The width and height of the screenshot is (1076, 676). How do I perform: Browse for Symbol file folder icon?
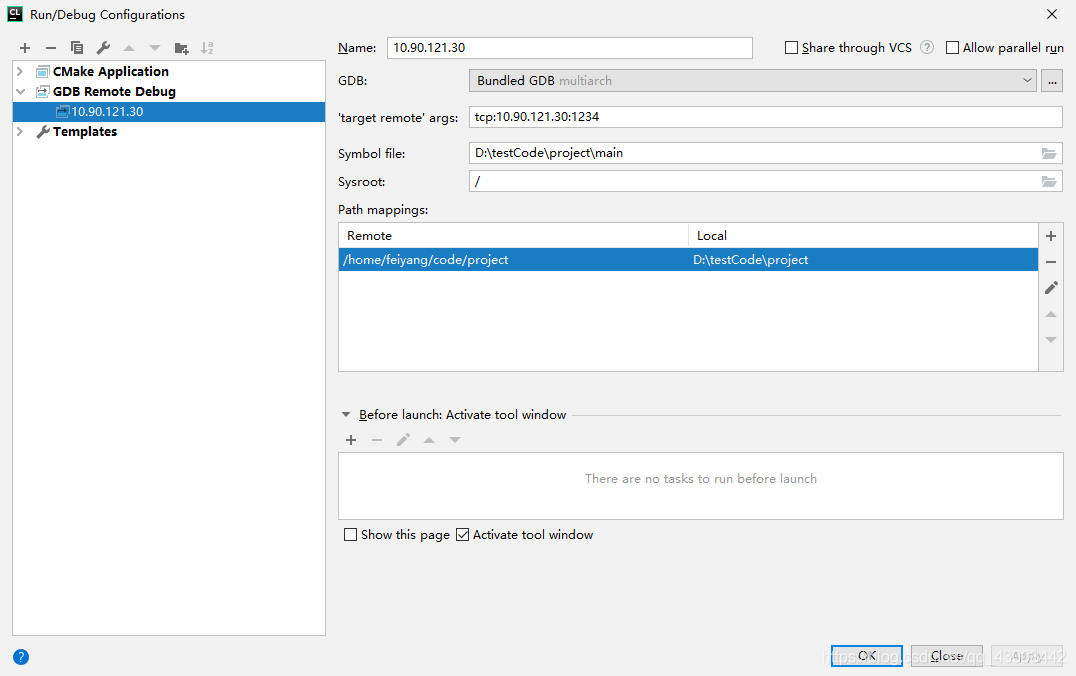point(1049,153)
